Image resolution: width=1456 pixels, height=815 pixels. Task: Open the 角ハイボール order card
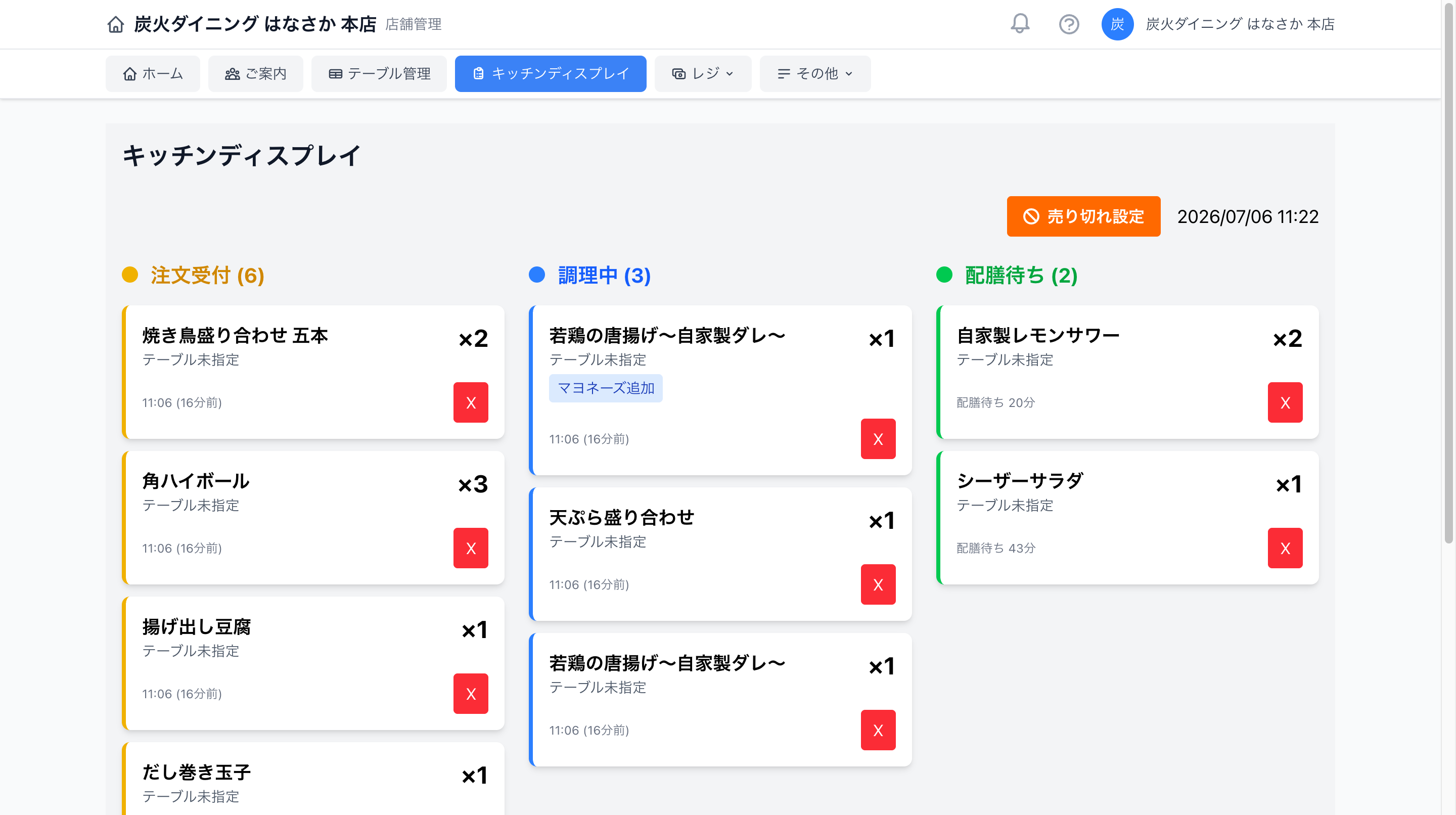[313, 517]
